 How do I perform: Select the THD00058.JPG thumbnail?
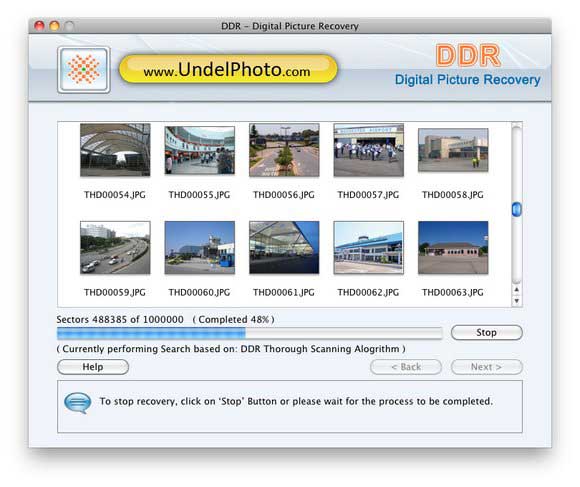pyautogui.click(x=453, y=150)
